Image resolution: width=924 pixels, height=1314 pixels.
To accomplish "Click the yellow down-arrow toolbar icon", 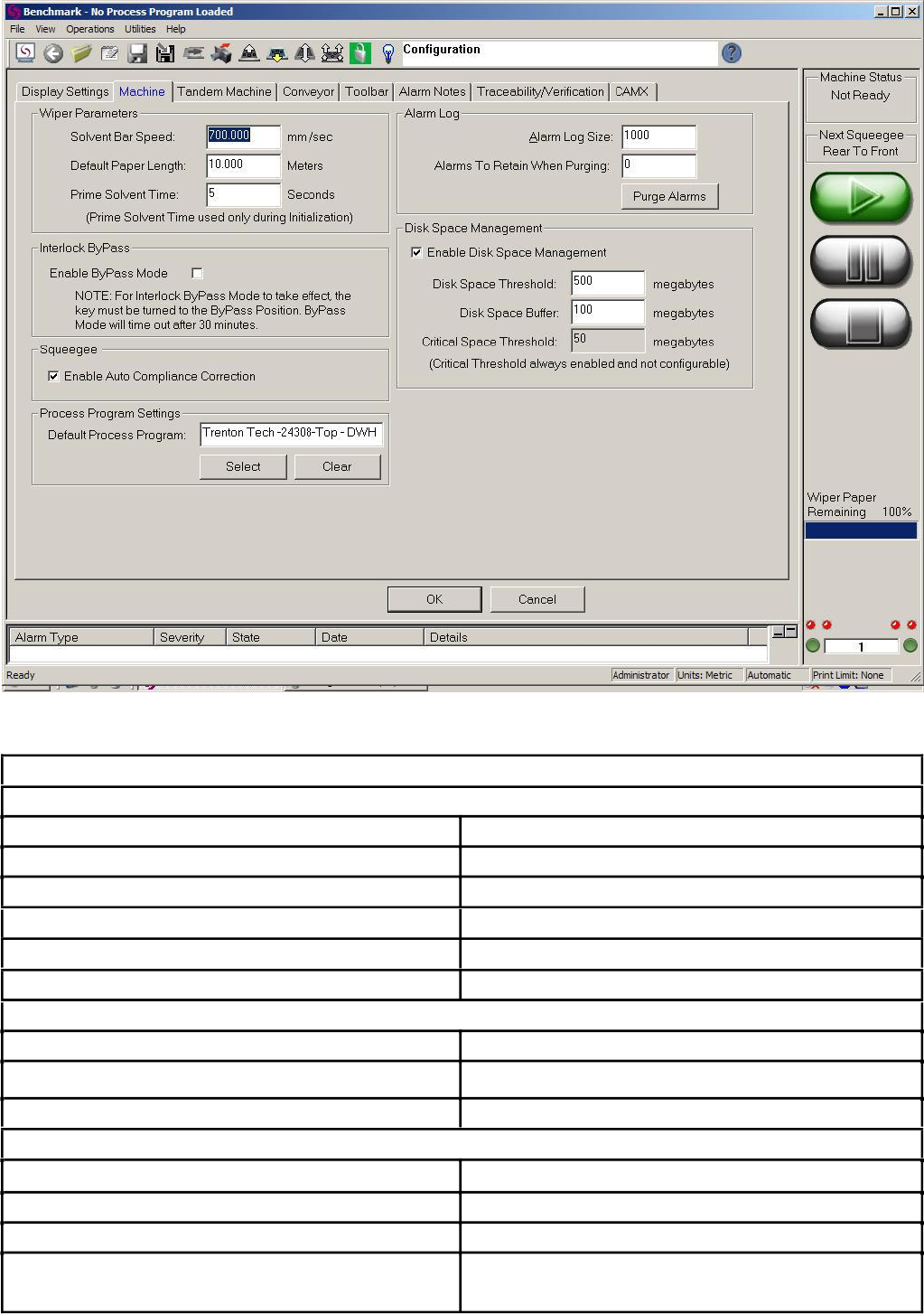I will click(277, 54).
